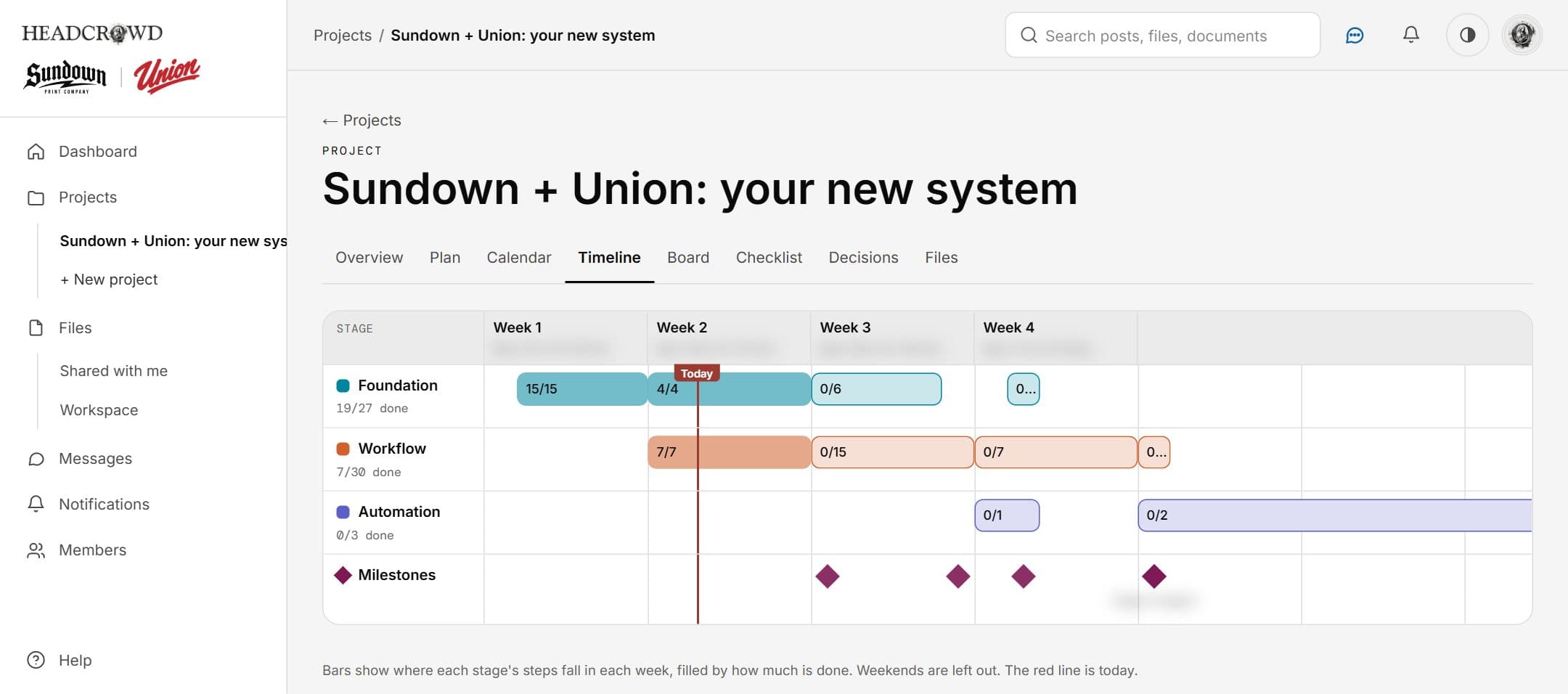Click Projects in the breadcrumb

click(343, 36)
